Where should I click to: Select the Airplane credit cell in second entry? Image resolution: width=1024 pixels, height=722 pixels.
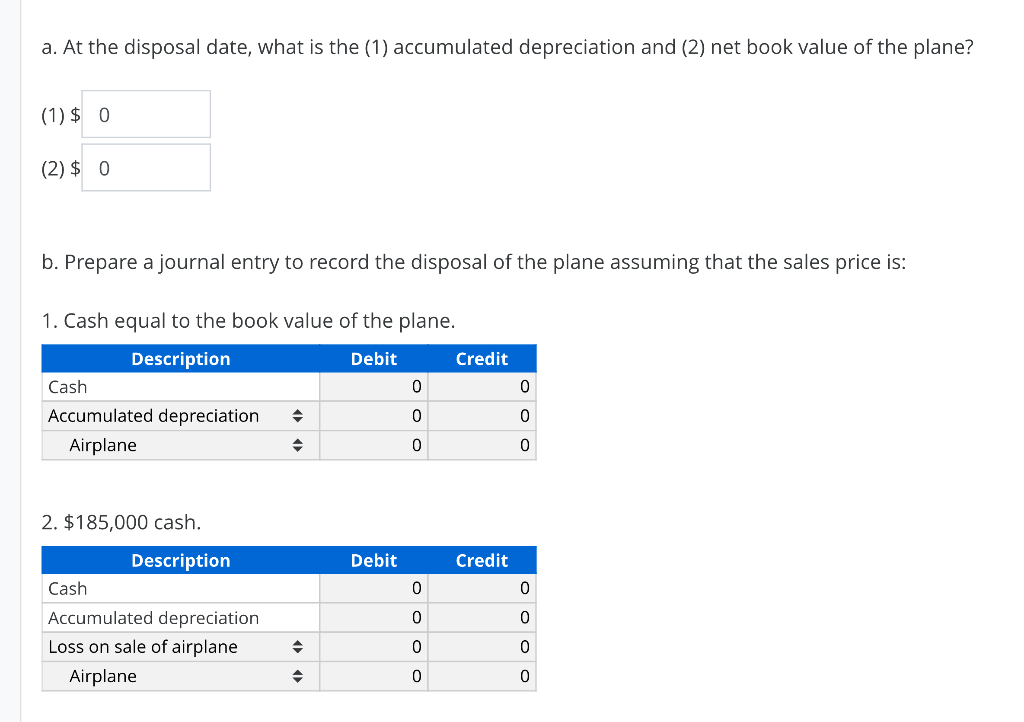pos(482,676)
